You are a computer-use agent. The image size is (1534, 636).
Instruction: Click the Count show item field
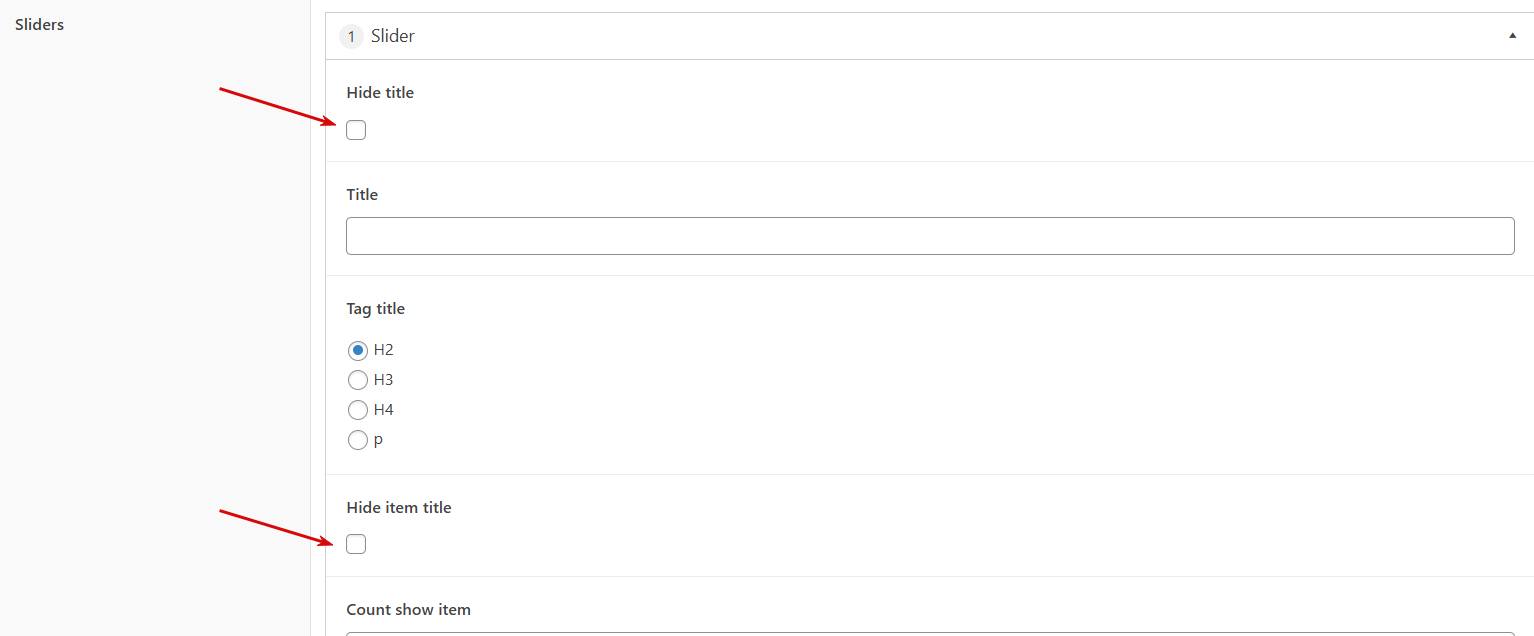[x=930, y=632]
